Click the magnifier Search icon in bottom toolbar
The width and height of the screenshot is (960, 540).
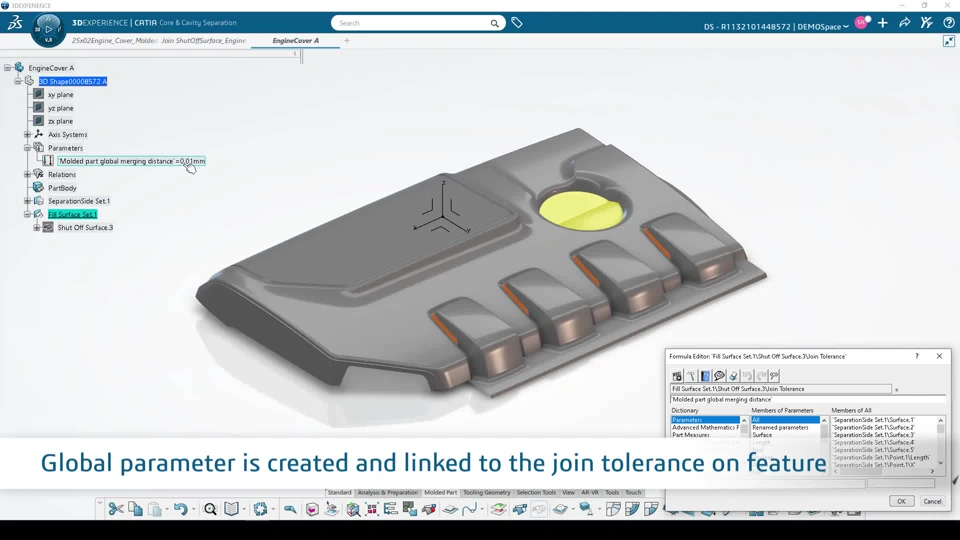210,509
